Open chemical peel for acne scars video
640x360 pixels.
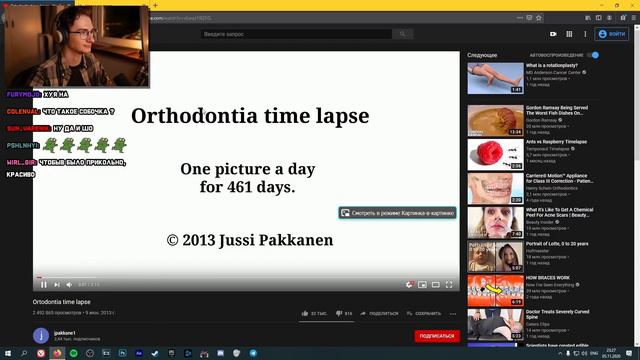click(496, 222)
